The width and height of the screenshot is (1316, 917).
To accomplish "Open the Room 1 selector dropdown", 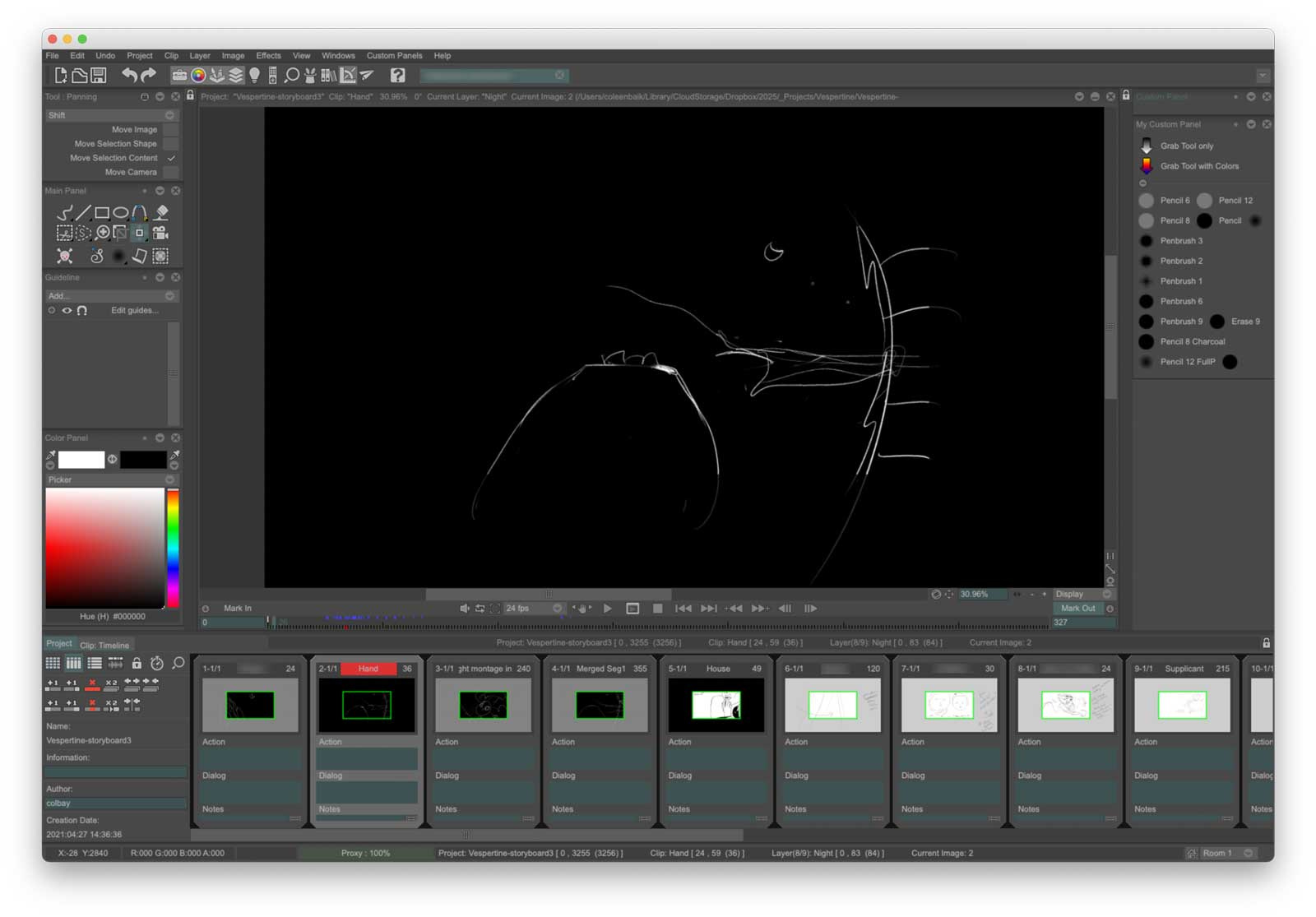I will click(x=1228, y=854).
